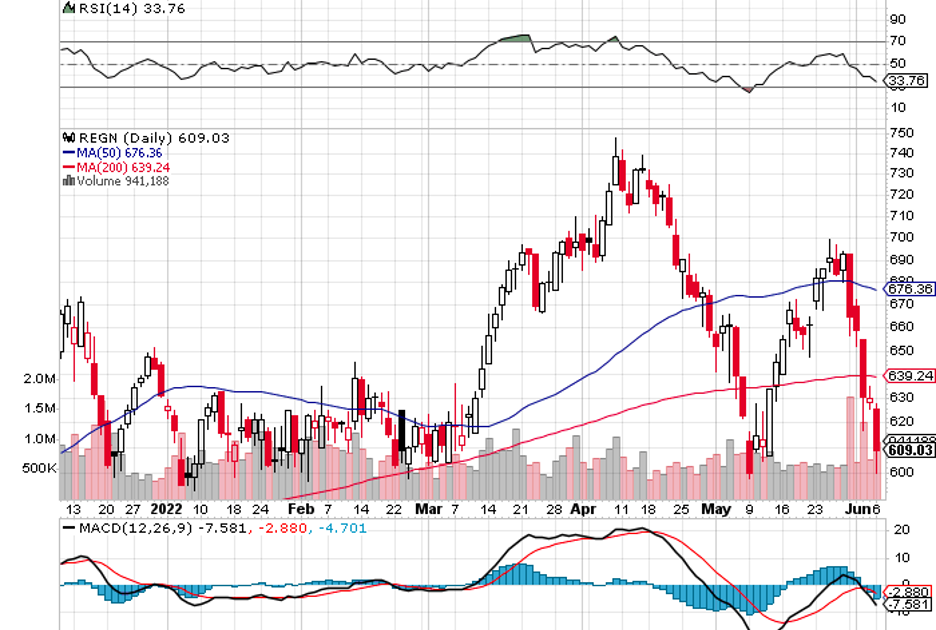Click the 690 price axis label

pyautogui.click(x=901, y=260)
